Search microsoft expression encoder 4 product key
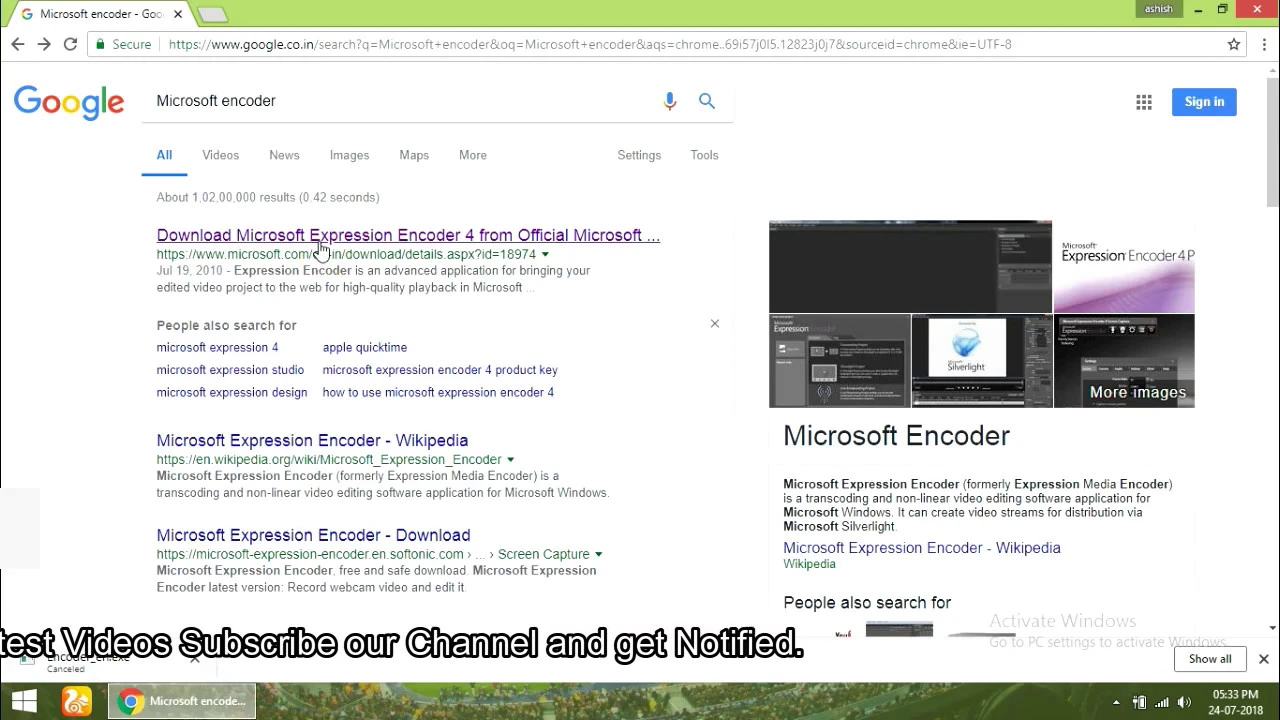The image size is (1280, 720). click(440, 370)
